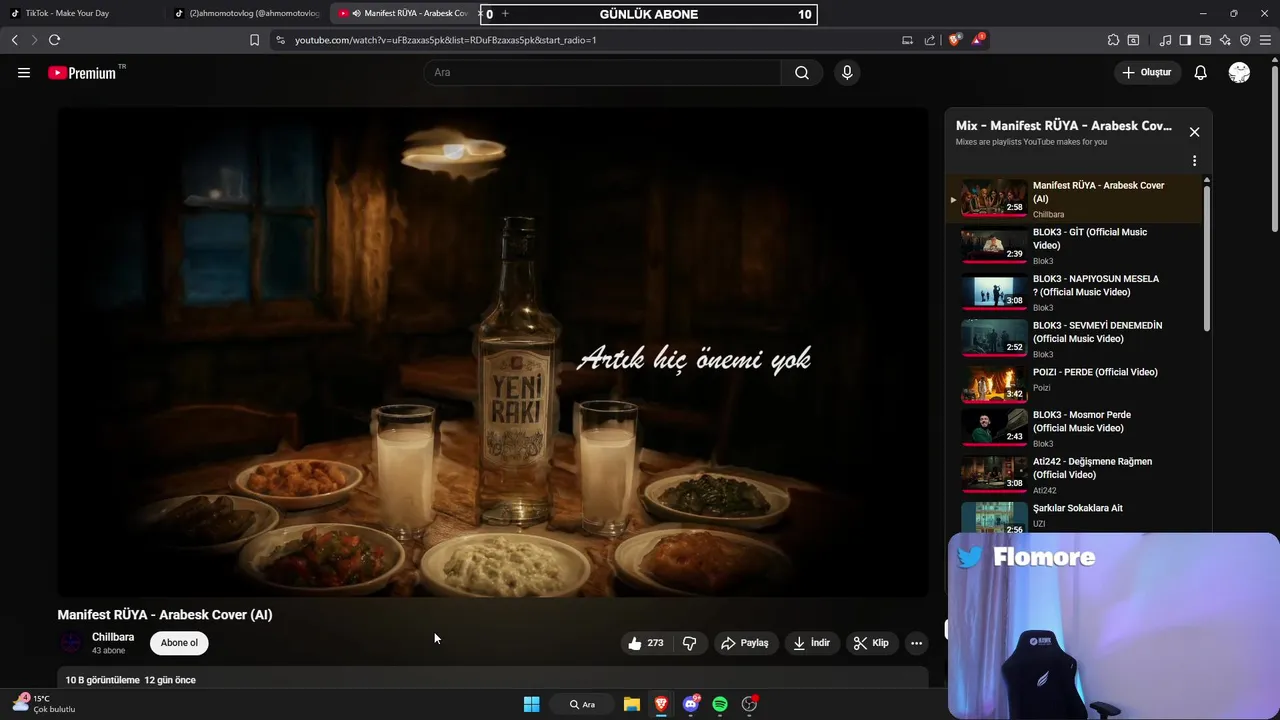Open the Leo AI sparkle icon
Image resolution: width=1280 pixels, height=720 pixels.
click(1225, 40)
